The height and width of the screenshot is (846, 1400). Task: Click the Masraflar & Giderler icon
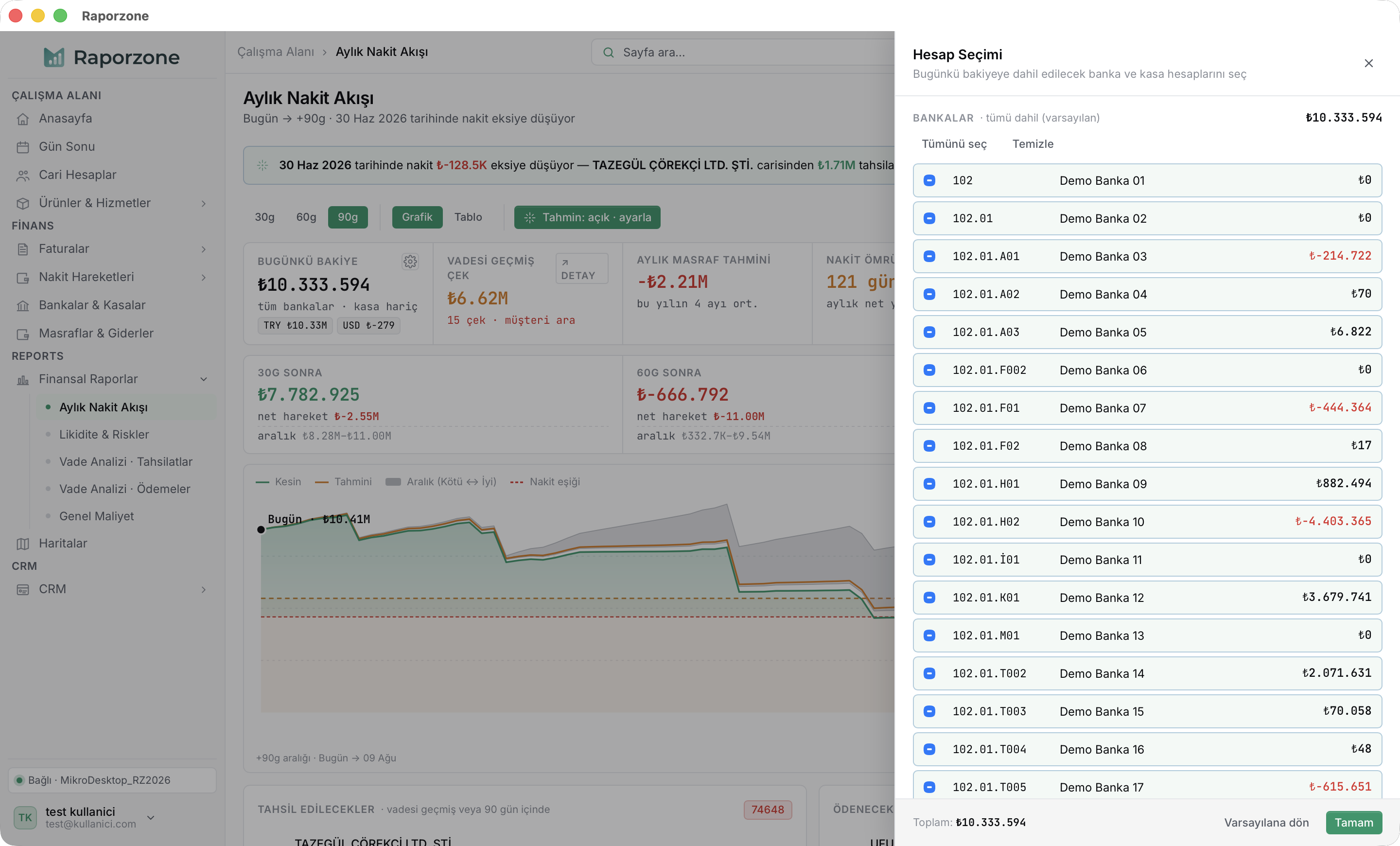tap(23, 334)
